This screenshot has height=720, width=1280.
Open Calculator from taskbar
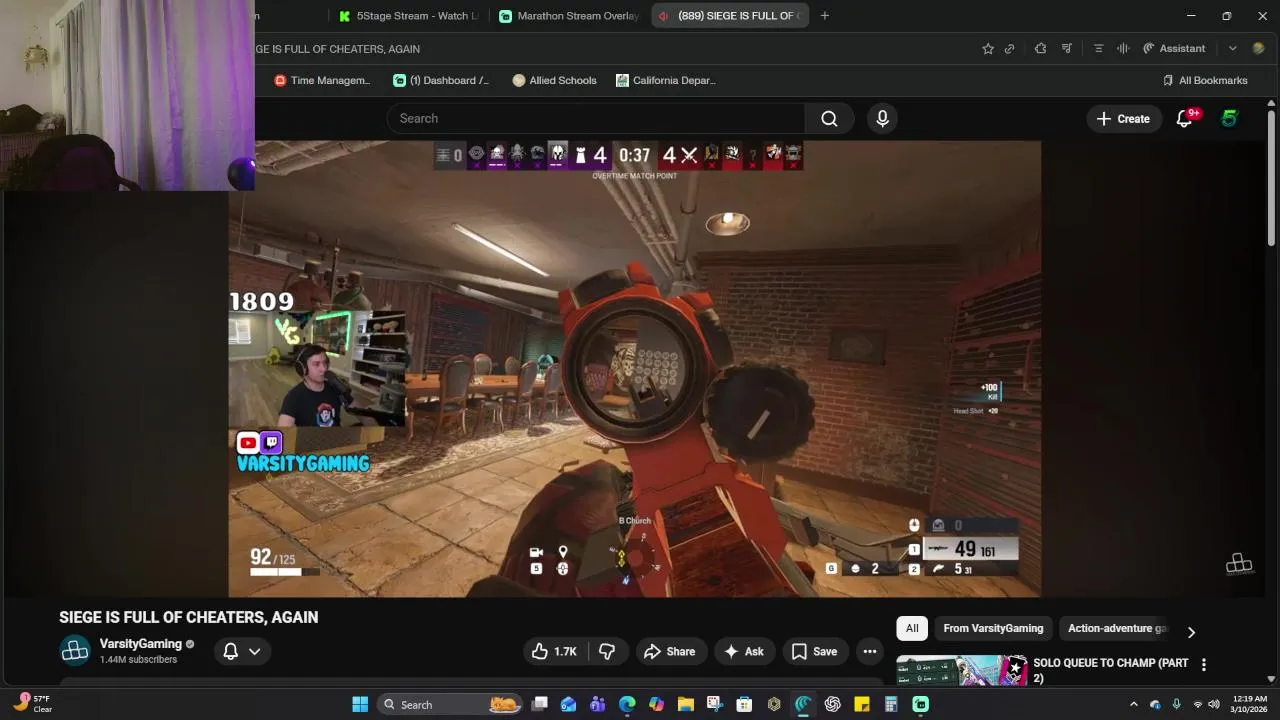[x=890, y=704]
